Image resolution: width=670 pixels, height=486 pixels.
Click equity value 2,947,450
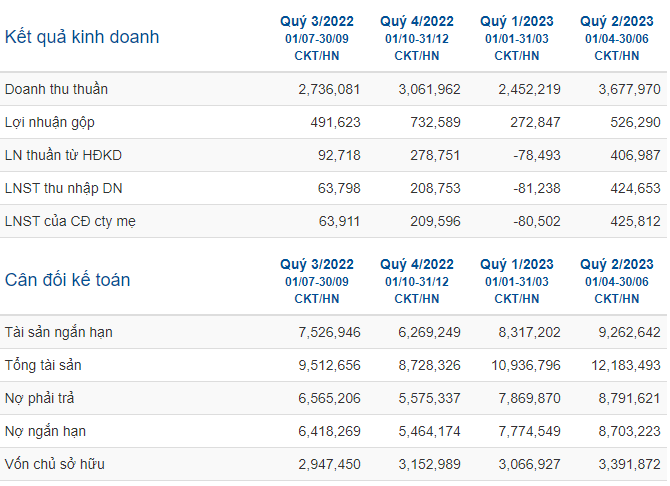point(329,464)
